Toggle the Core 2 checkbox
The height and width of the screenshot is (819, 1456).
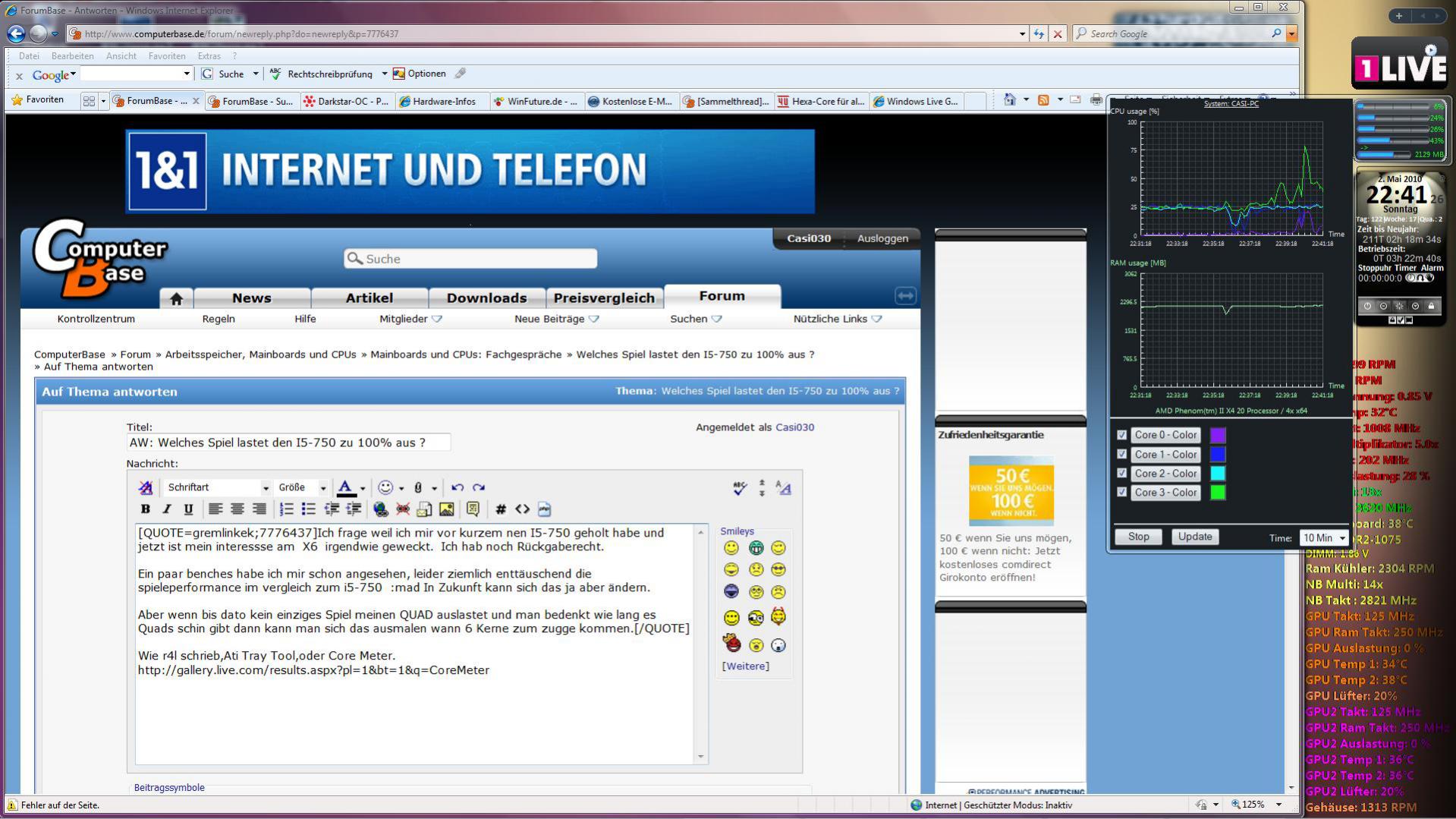(1121, 473)
